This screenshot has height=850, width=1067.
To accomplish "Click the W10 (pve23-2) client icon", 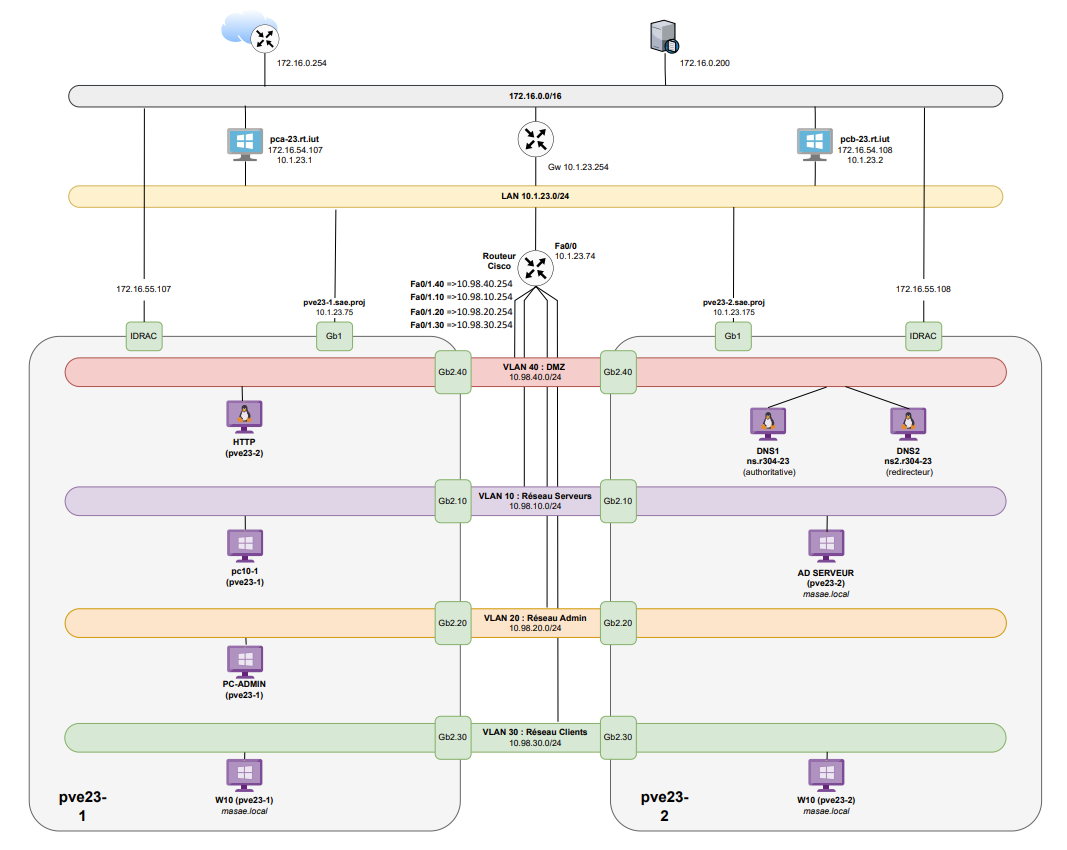I will point(826,774).
